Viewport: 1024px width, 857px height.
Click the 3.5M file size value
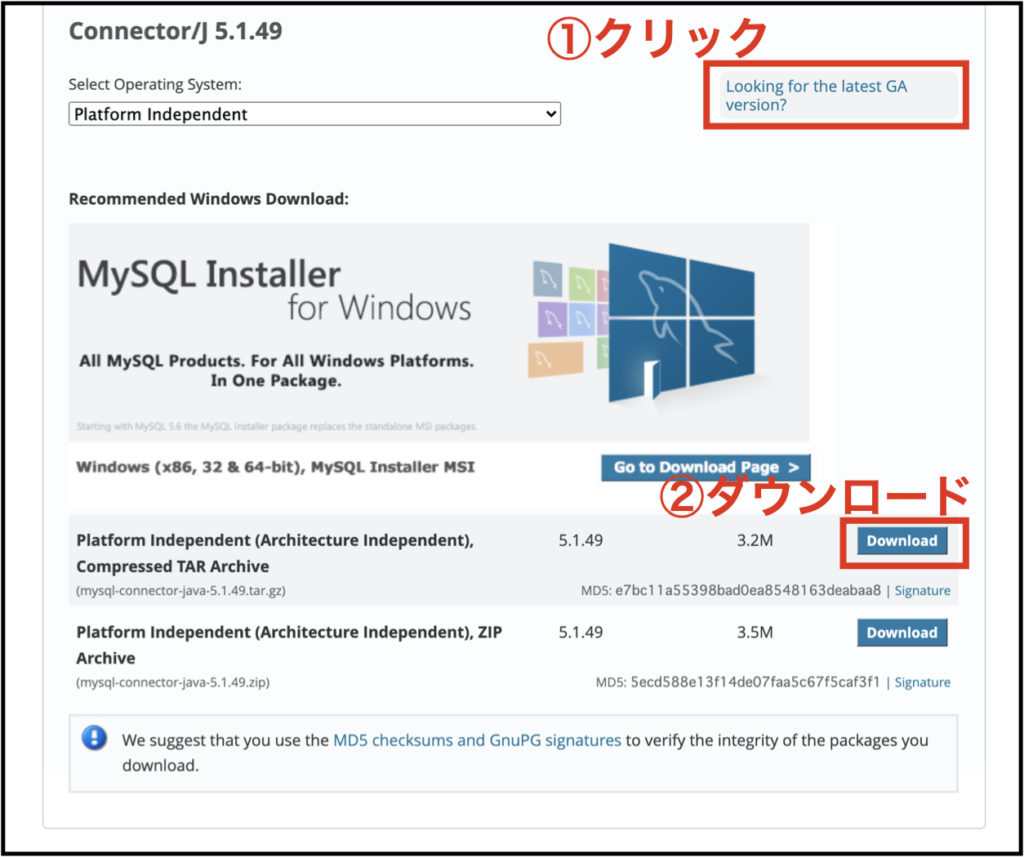point(754,632)
